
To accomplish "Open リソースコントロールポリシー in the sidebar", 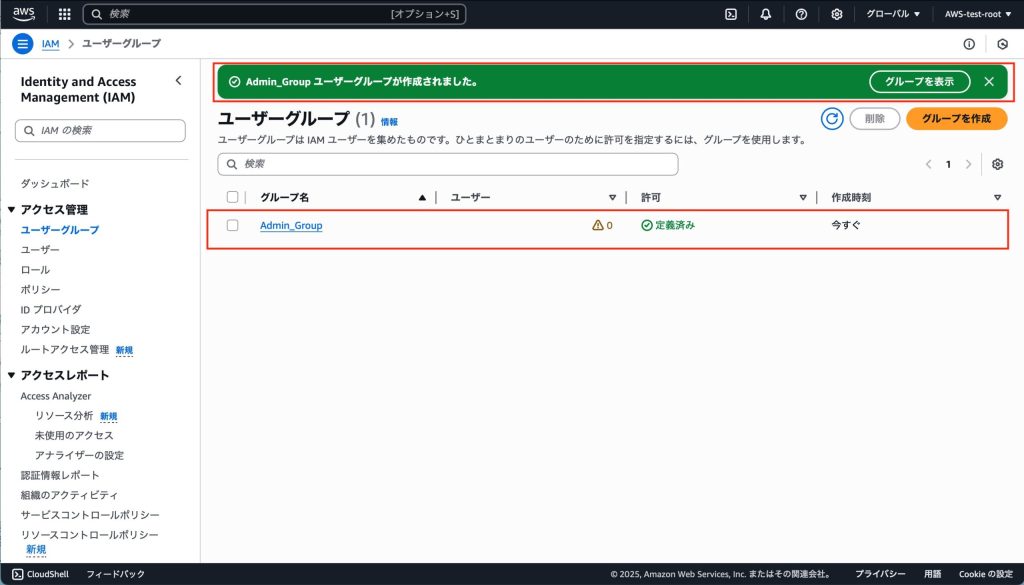I will pos(89,535).
